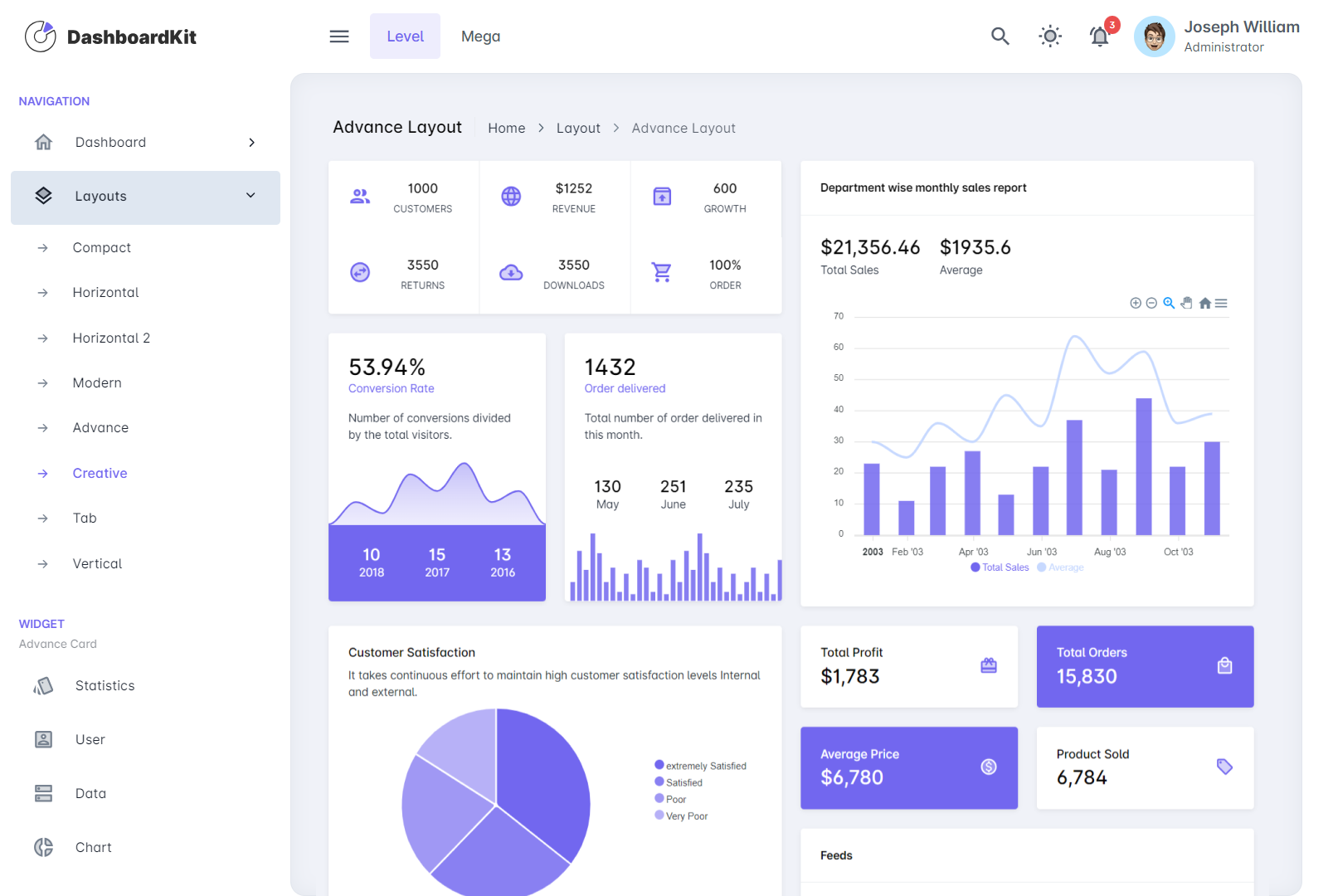This screenshot has width=1333, height=896.
Task: Click extremely Satisfied legend color marker
Action: [x=659, y=765]
